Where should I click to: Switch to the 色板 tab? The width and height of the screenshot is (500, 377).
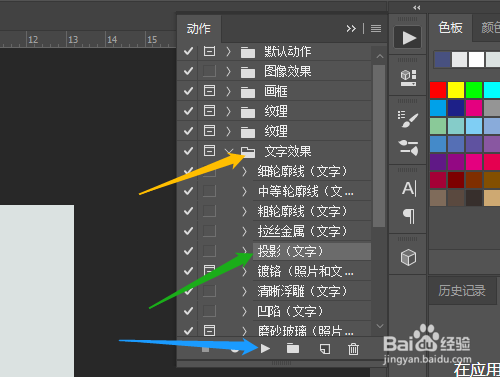(450, 28)
